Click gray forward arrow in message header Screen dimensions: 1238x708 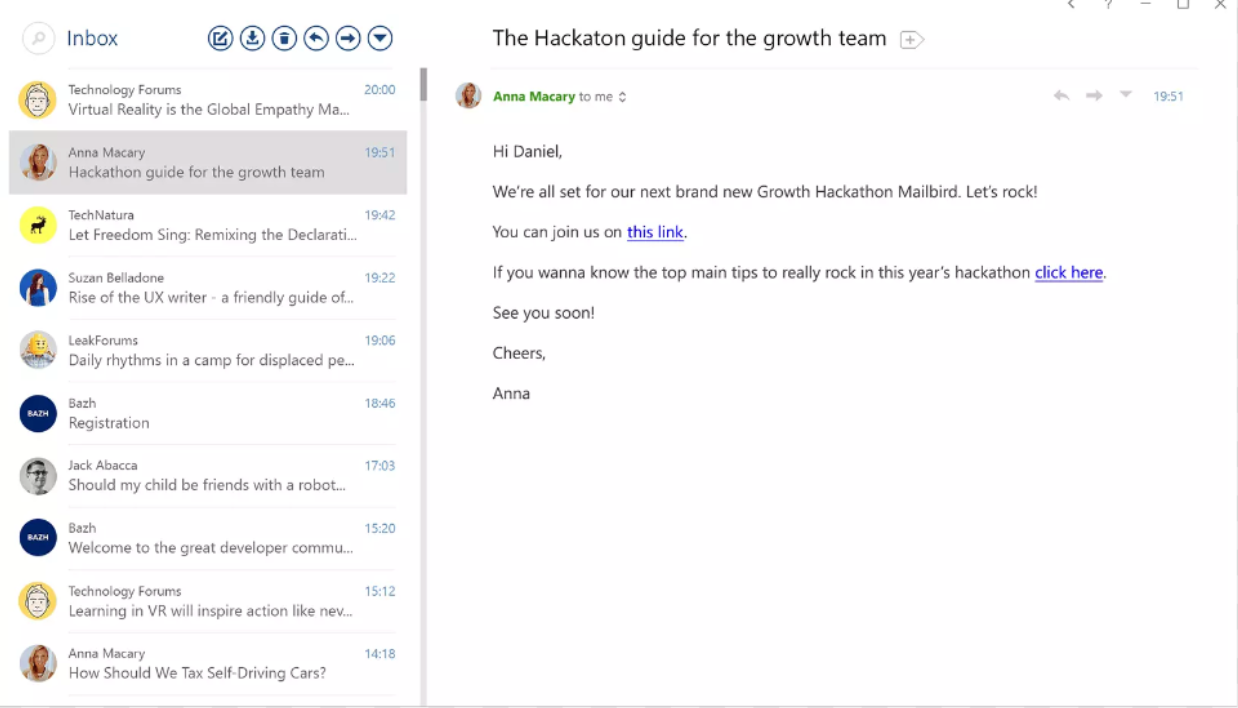(1094, 96)
